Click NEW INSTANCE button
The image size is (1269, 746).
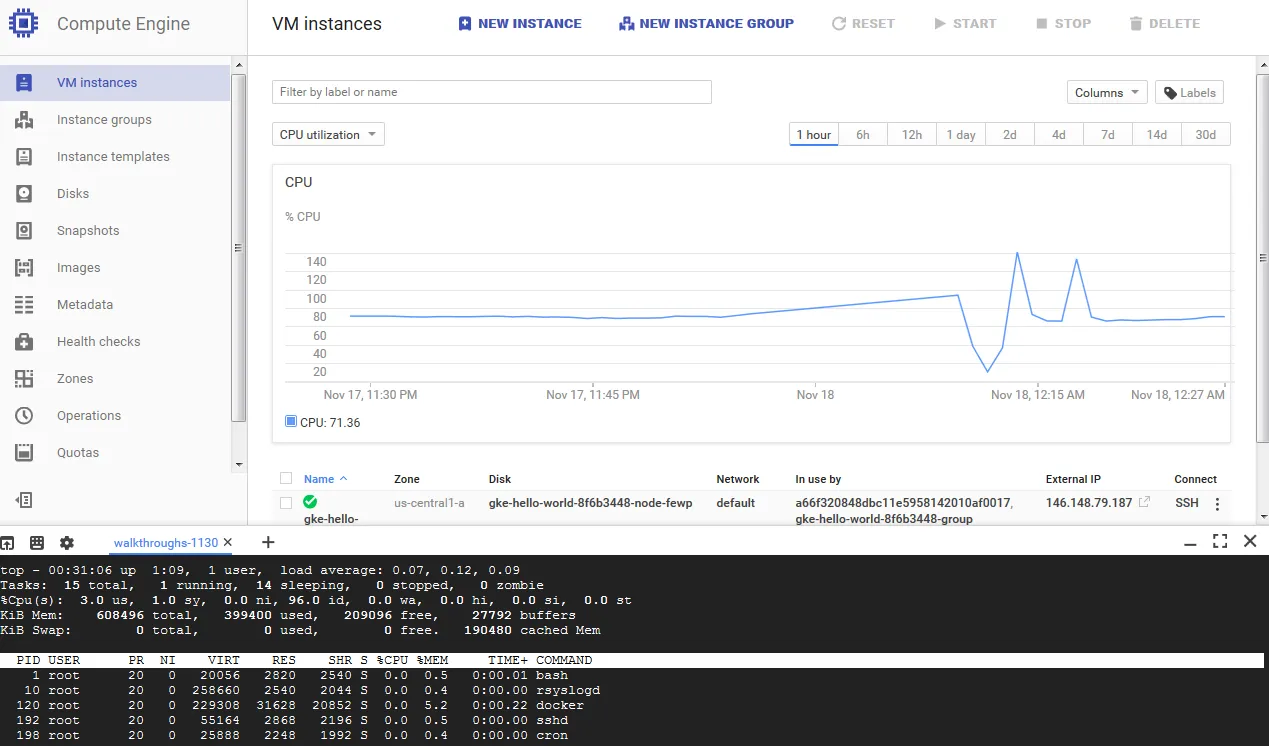(520, 23)
